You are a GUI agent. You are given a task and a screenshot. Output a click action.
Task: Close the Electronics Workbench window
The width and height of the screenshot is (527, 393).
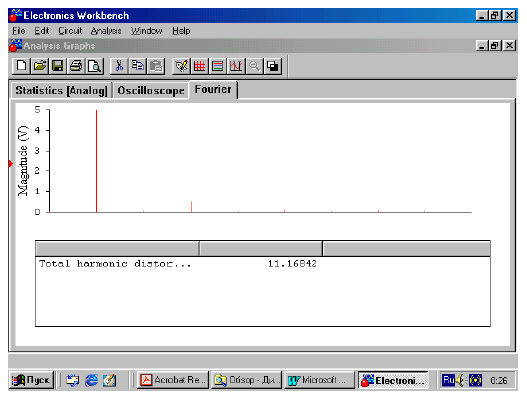510,15
